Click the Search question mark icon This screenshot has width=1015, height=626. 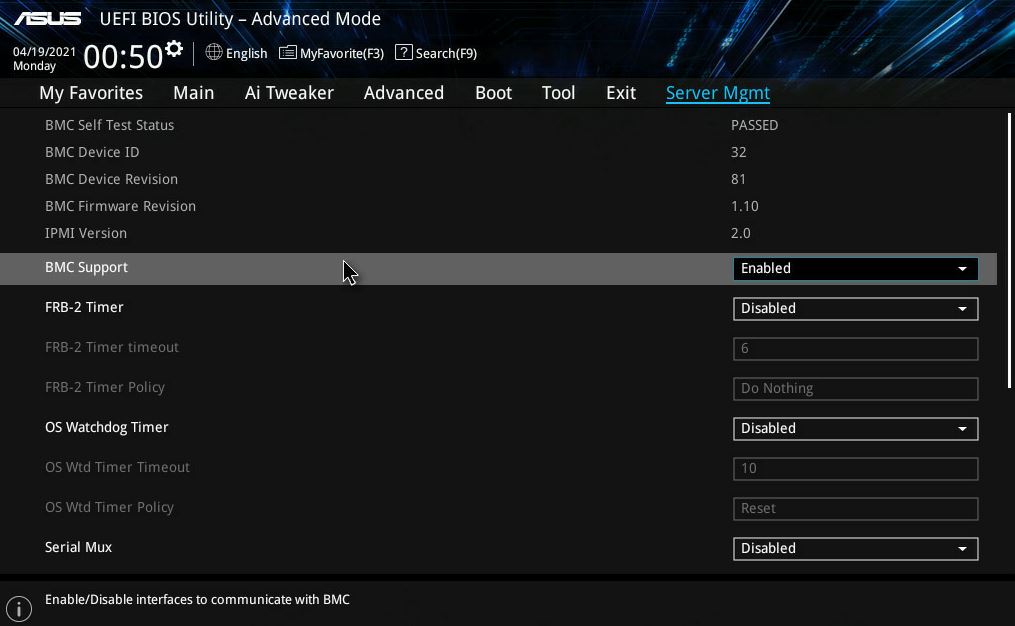click(x=403, y=52)
